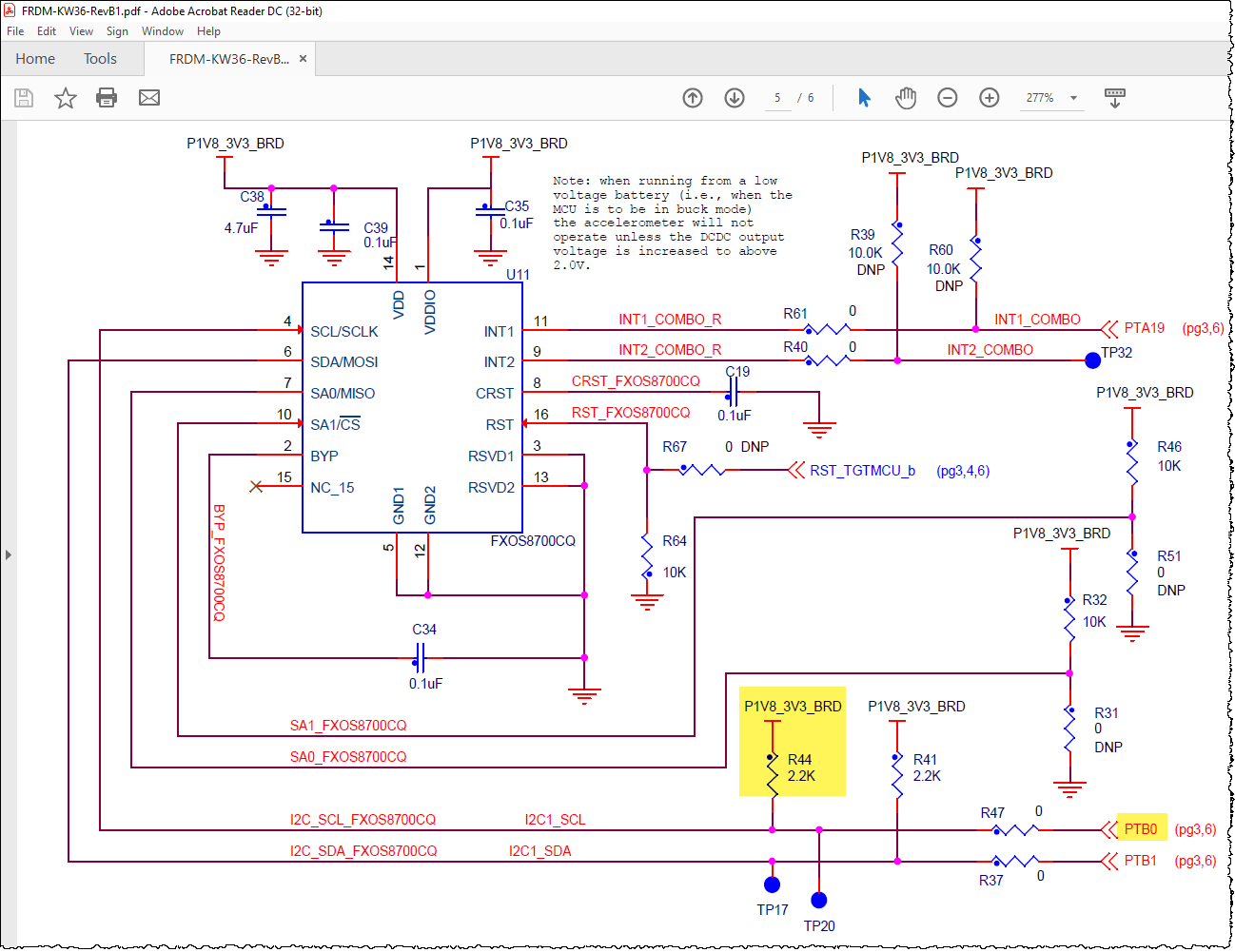This screenshot has width=1235, height=952.
Task: Select the Hand tool for panning
Action: [905, 98]
